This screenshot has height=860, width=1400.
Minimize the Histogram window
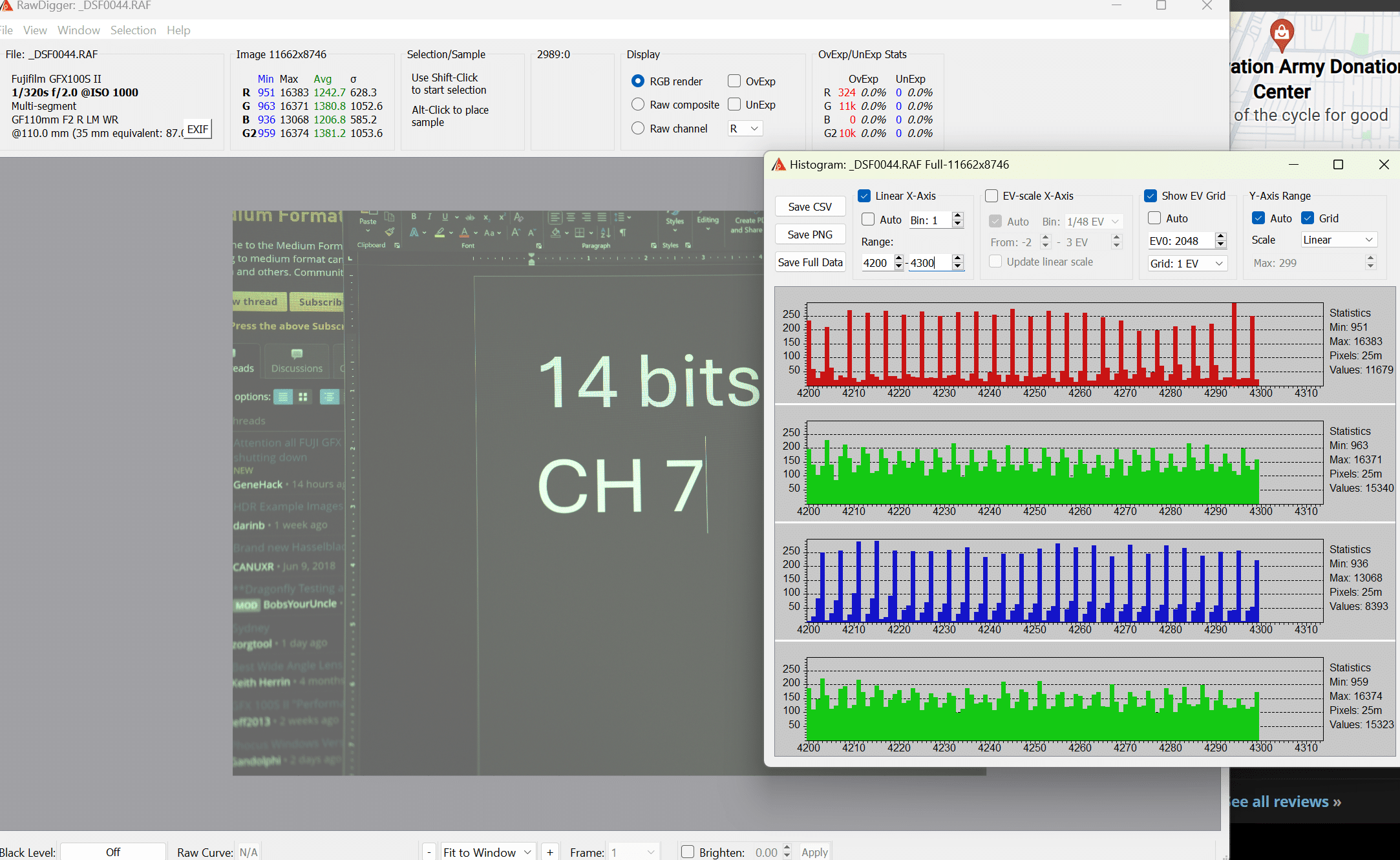(x=1293, y=165)
